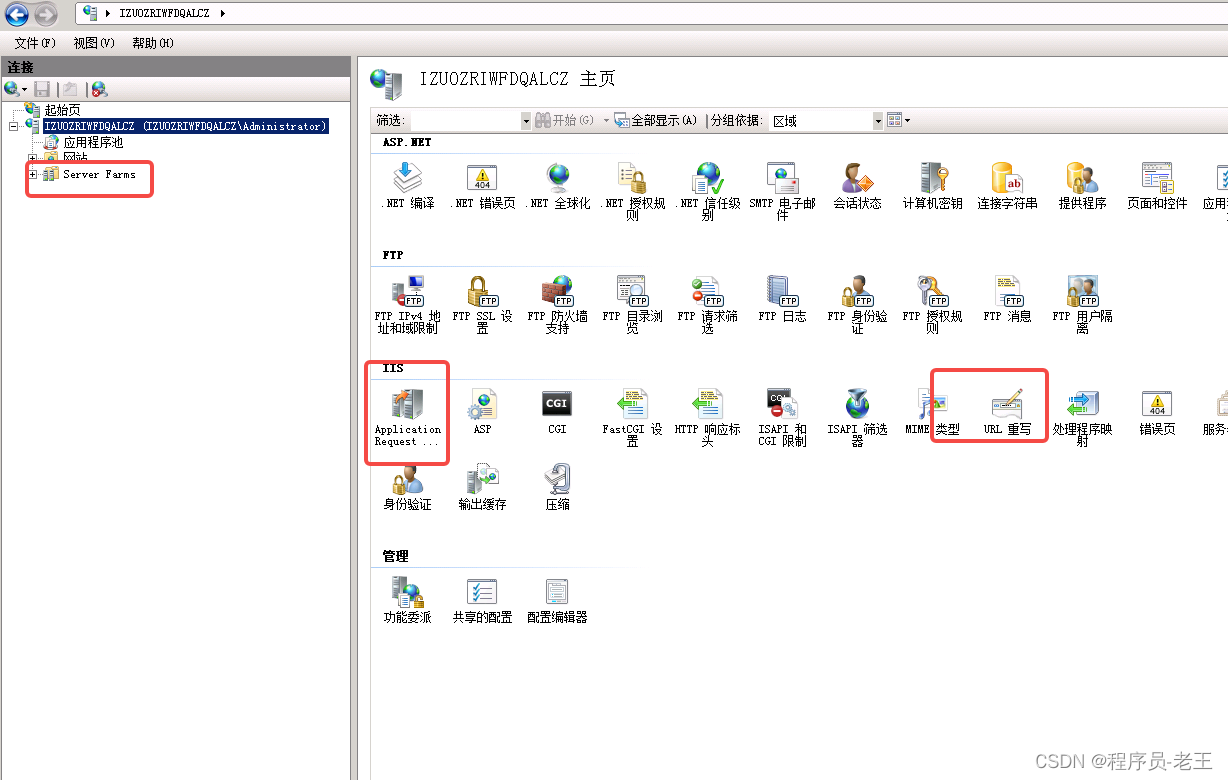The height and width of the screenshot is (780, 1228).
Task: Open the 帮助(H) menu
Action: (153, 43)
